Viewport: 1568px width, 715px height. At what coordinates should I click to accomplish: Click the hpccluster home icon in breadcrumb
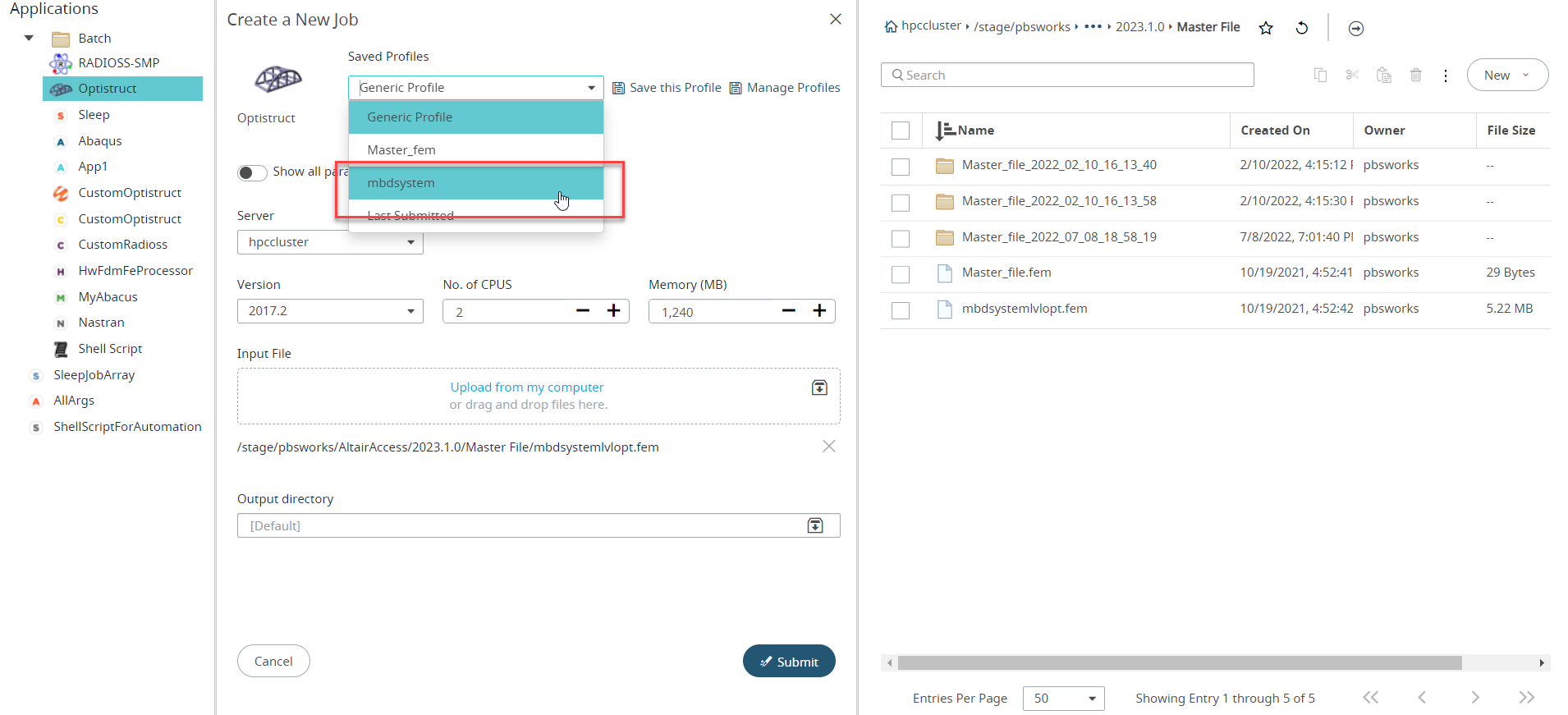click(x=891, y=27)
